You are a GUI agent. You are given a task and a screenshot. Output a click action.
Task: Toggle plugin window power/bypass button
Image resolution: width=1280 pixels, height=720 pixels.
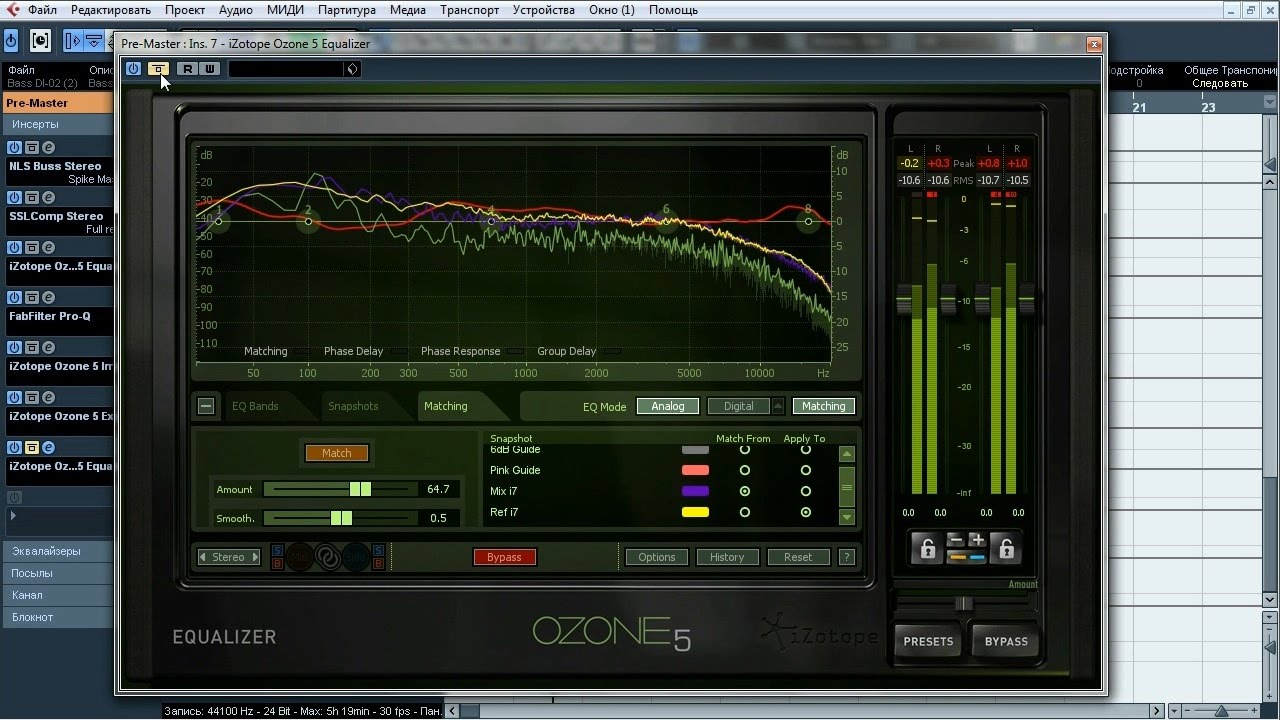[133, 69]
